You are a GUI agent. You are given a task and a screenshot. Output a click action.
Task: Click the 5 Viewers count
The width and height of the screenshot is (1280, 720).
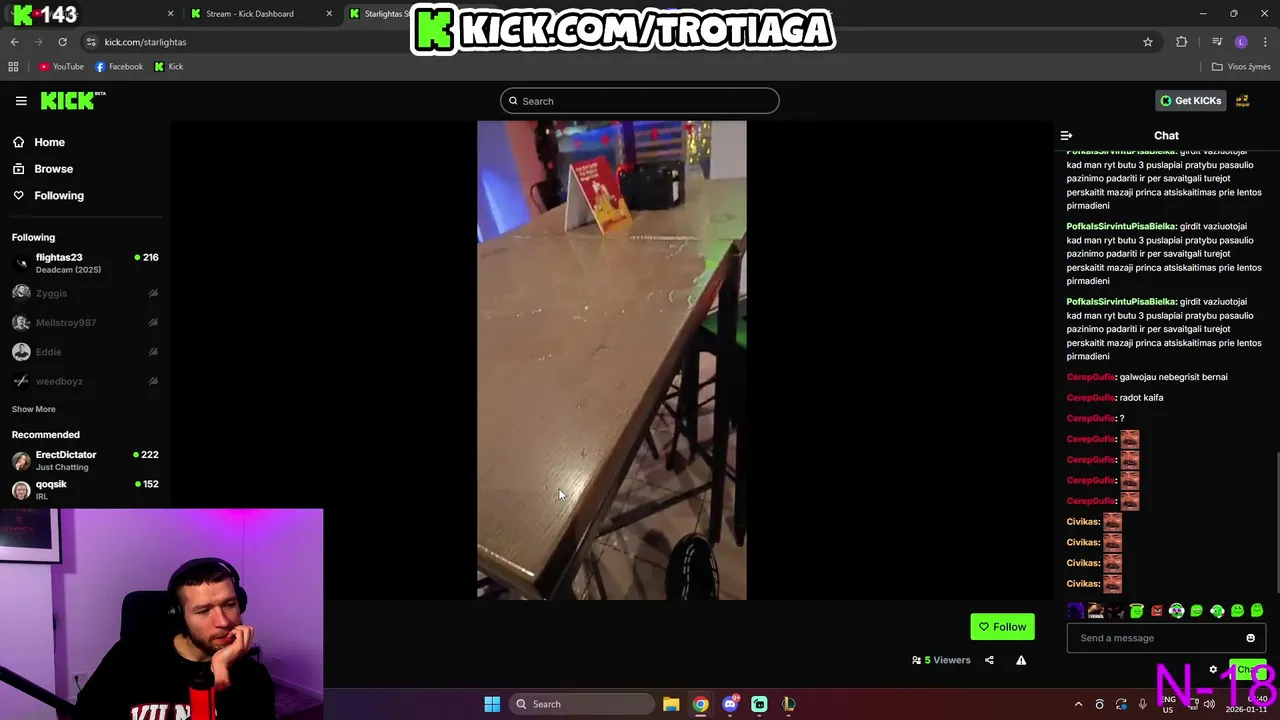[941, 660]
